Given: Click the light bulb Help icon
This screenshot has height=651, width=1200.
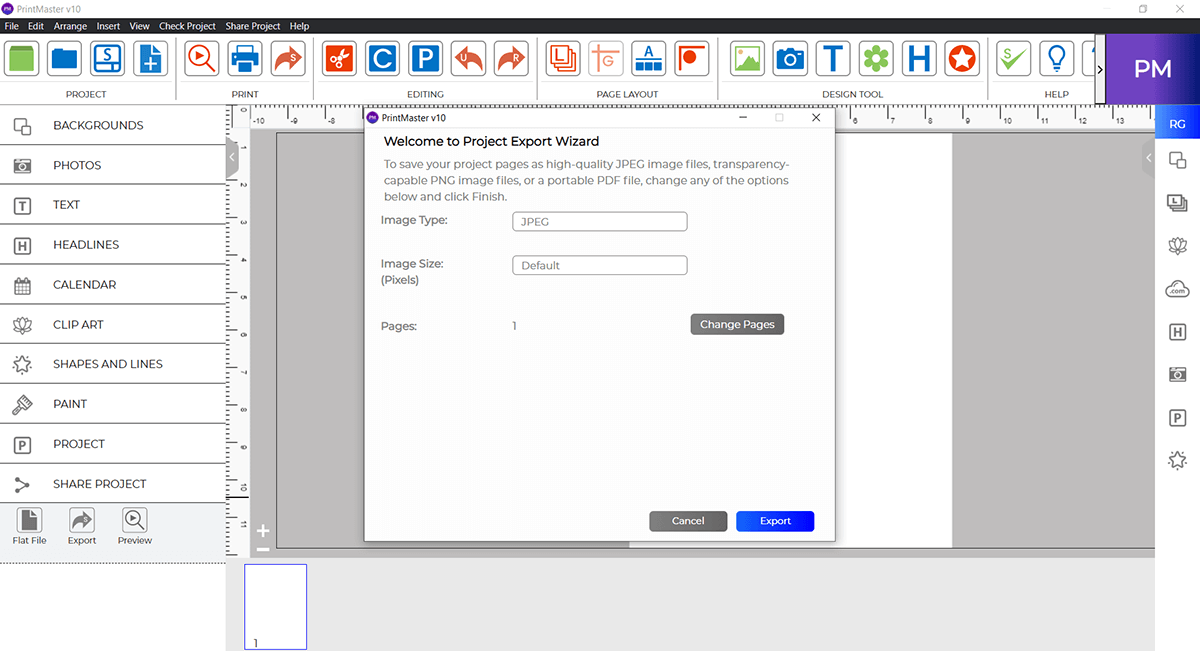Looking at the screenshot, I should tap(1056, 58).
